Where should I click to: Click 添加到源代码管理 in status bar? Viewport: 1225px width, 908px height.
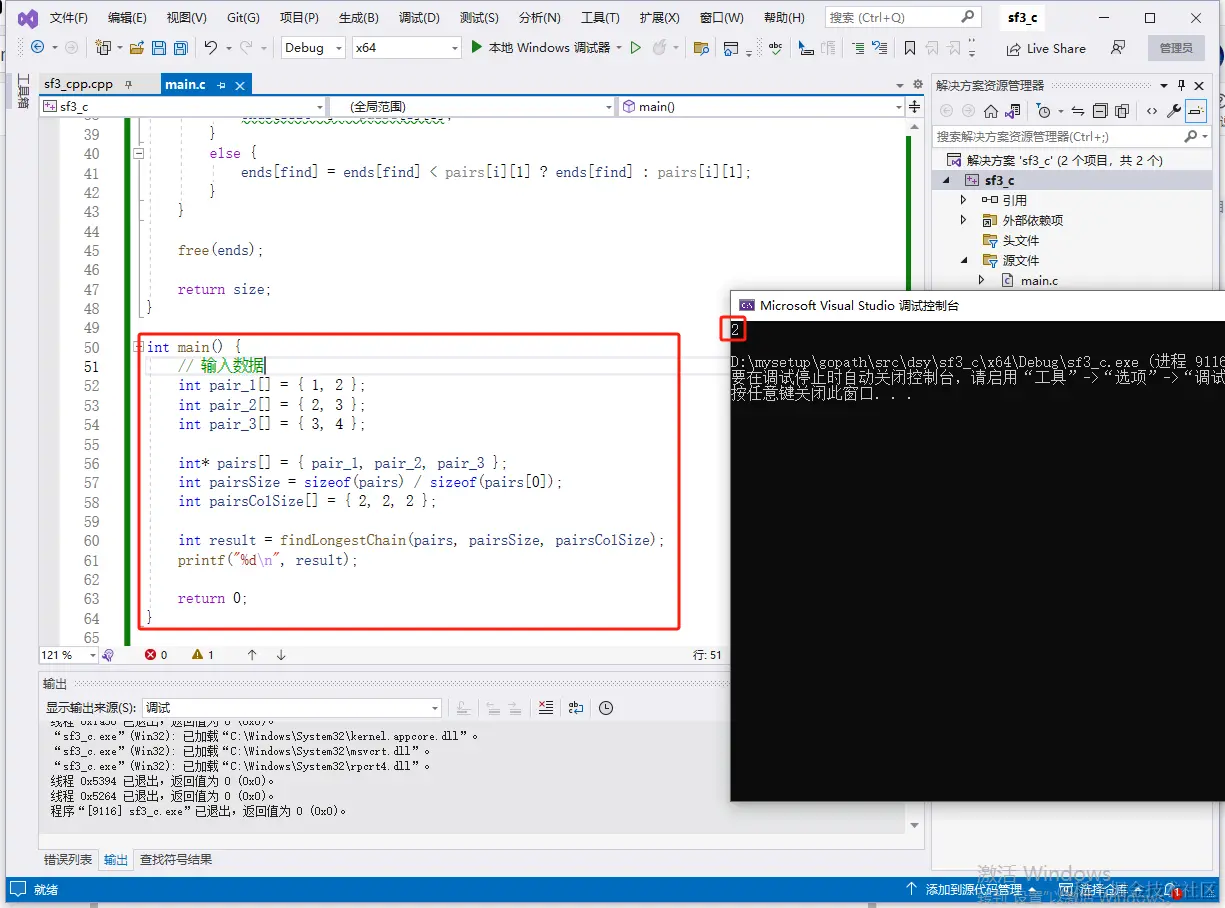pos(971,889)
